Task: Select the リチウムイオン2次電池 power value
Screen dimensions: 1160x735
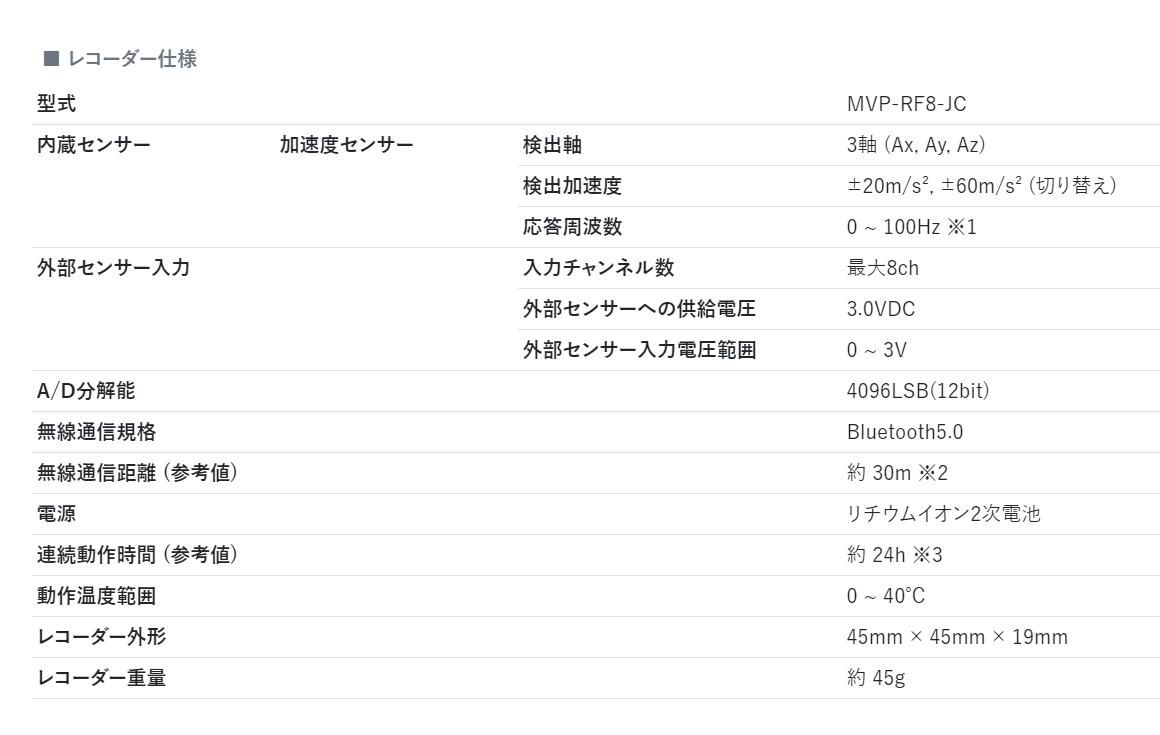Action: [x=943, y=514]
